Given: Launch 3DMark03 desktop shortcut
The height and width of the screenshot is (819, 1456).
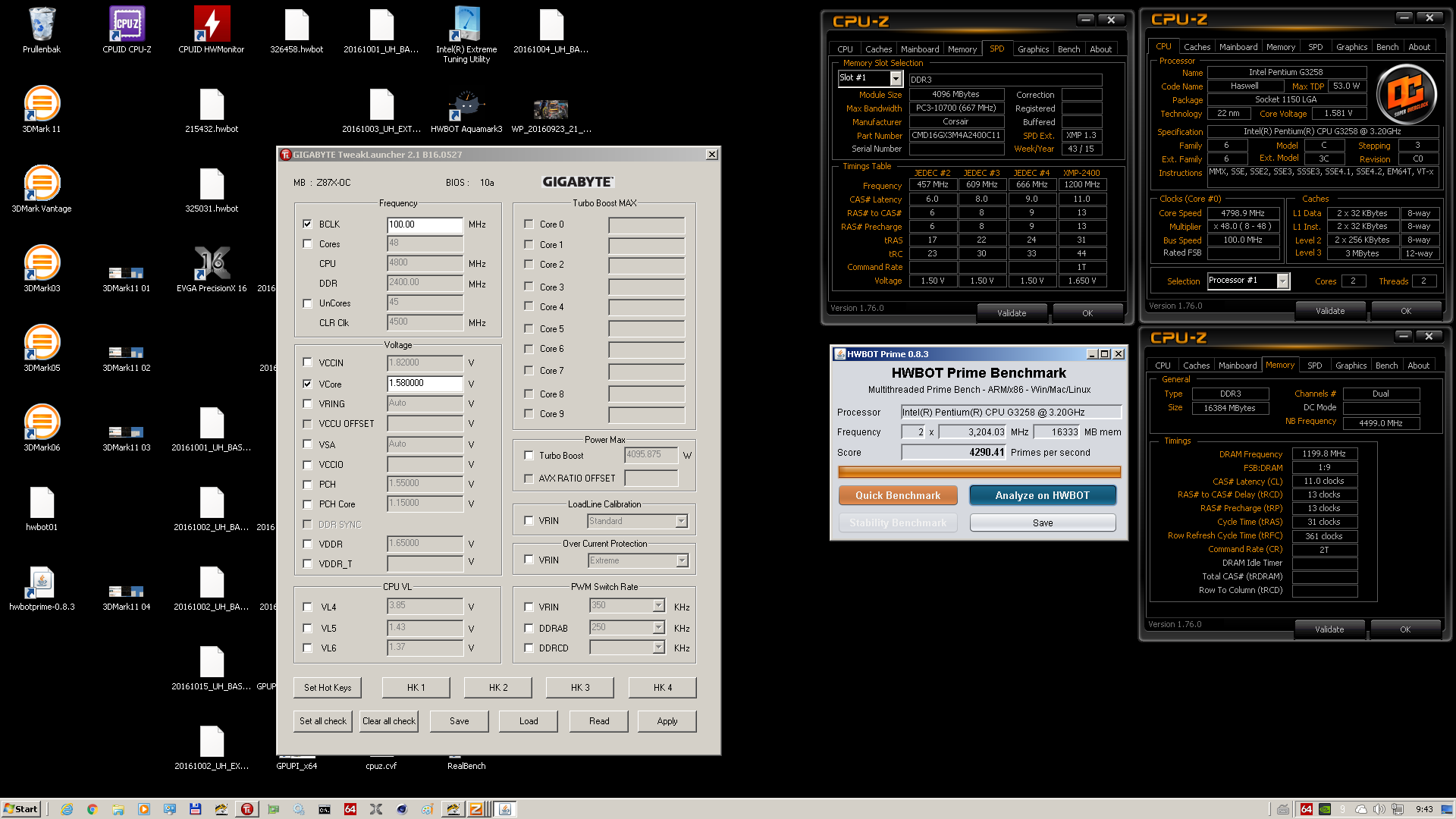Looking at the screenshot, I should pos(42,269).
